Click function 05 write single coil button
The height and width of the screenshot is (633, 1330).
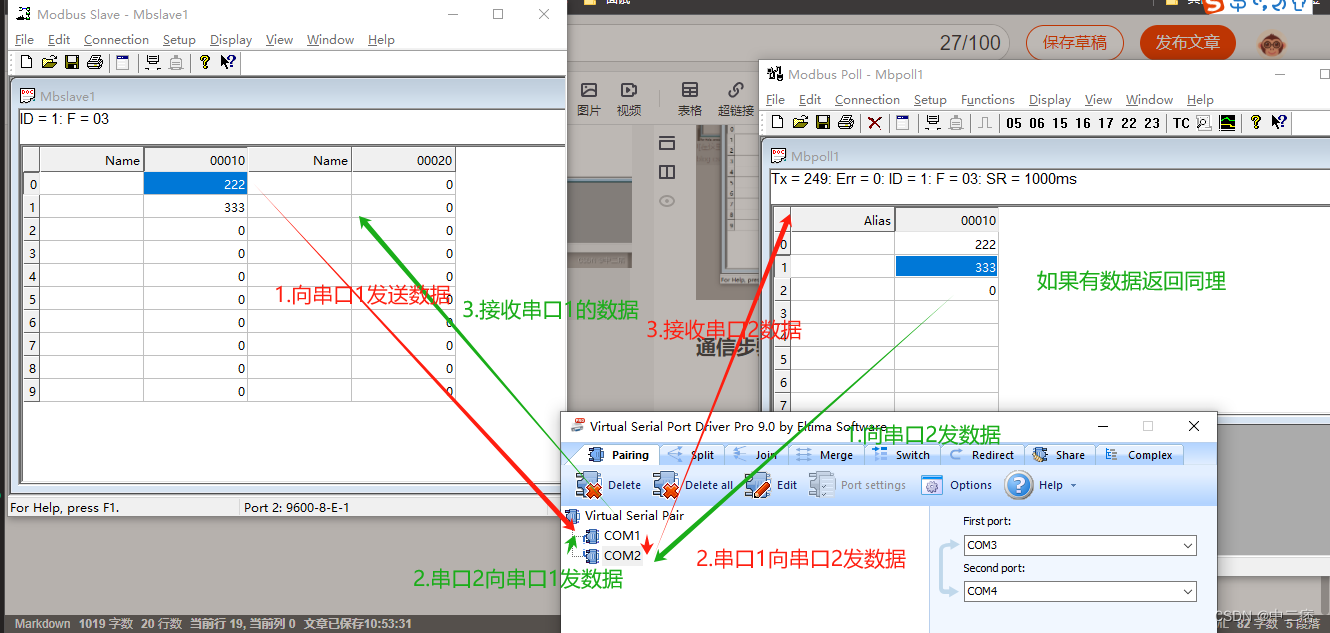(x=1014, y=123)
